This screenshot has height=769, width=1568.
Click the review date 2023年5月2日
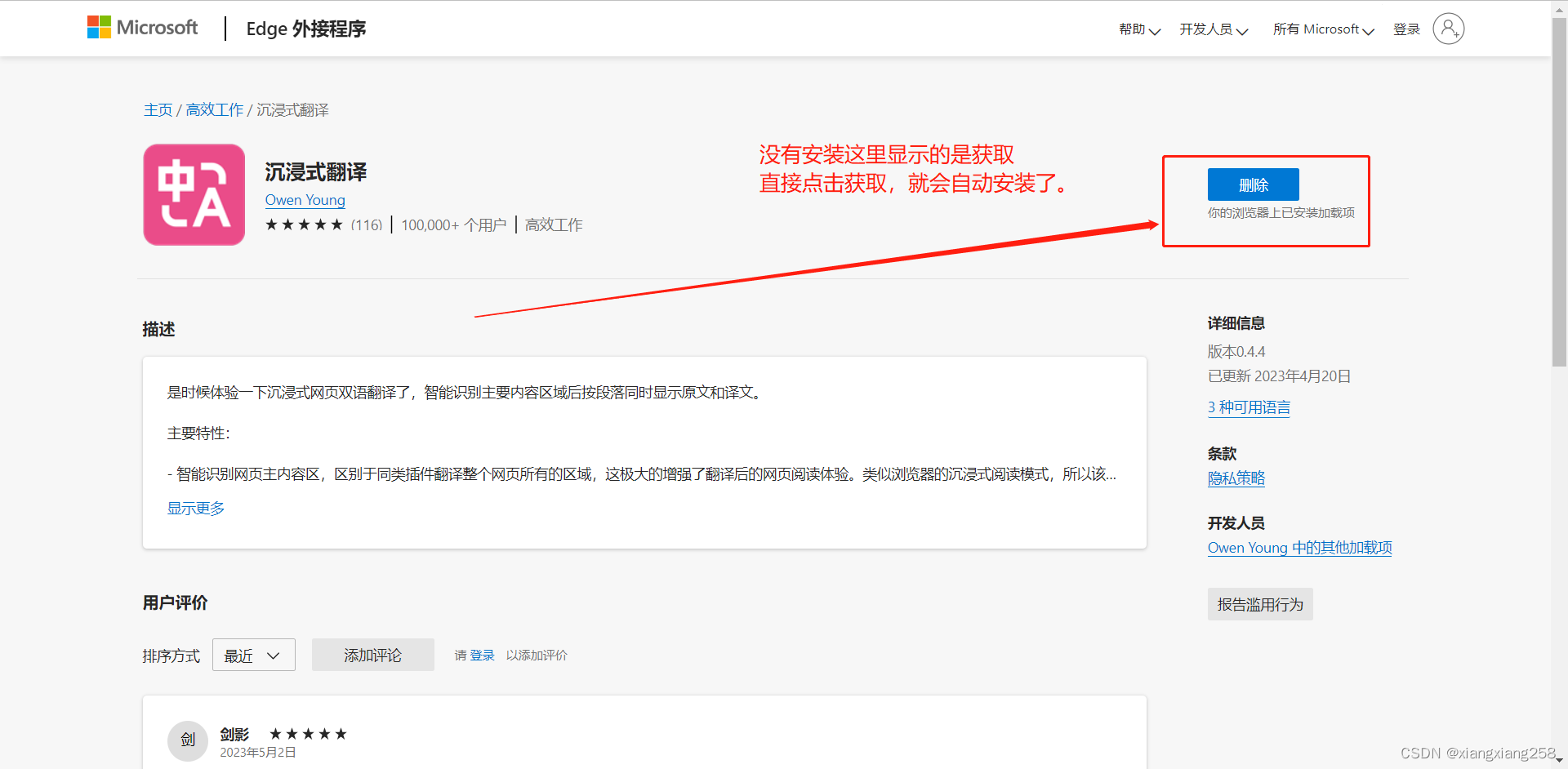tap(257, 752)
